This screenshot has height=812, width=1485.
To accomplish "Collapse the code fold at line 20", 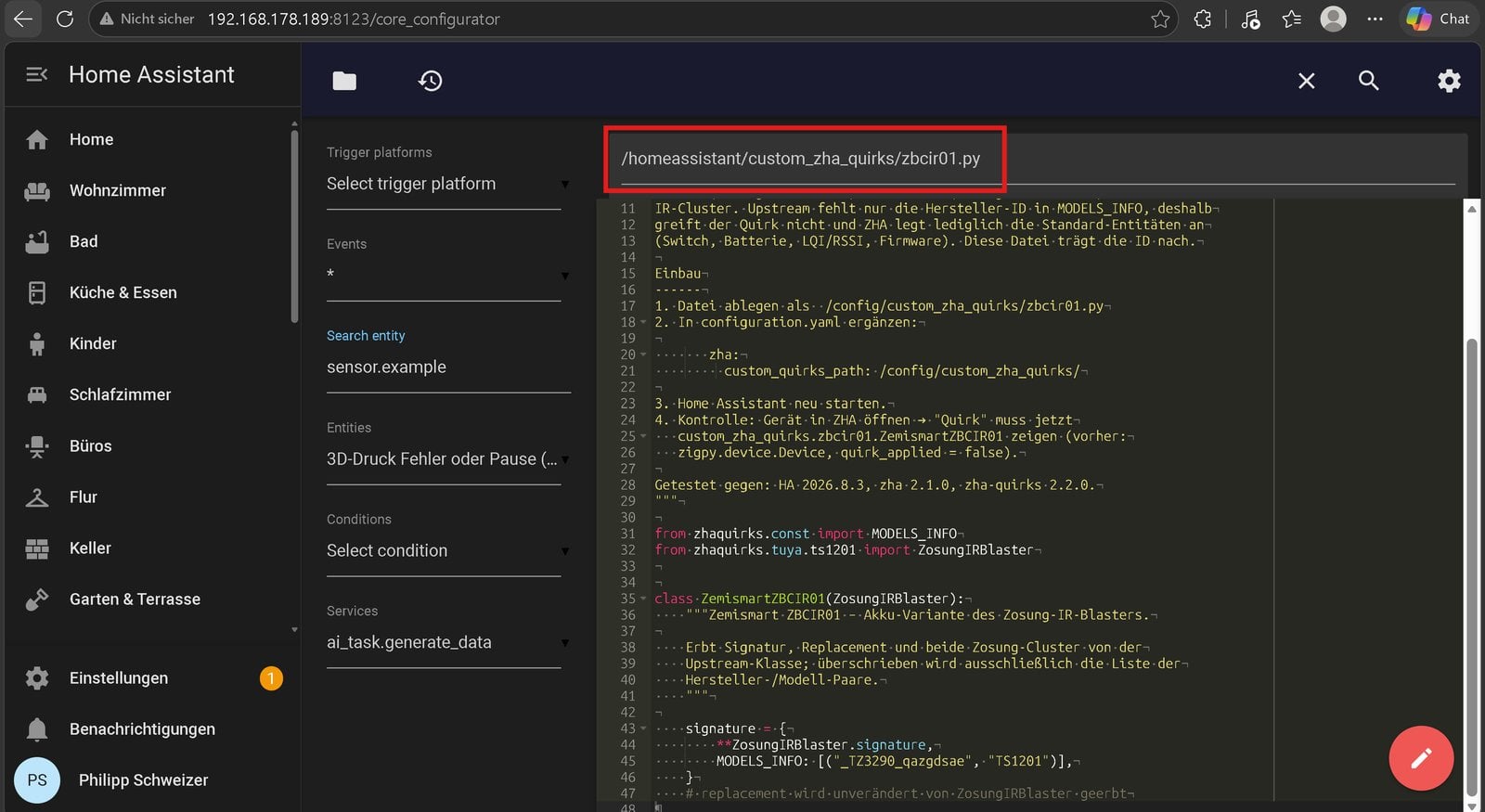I will tap(643, 354).
